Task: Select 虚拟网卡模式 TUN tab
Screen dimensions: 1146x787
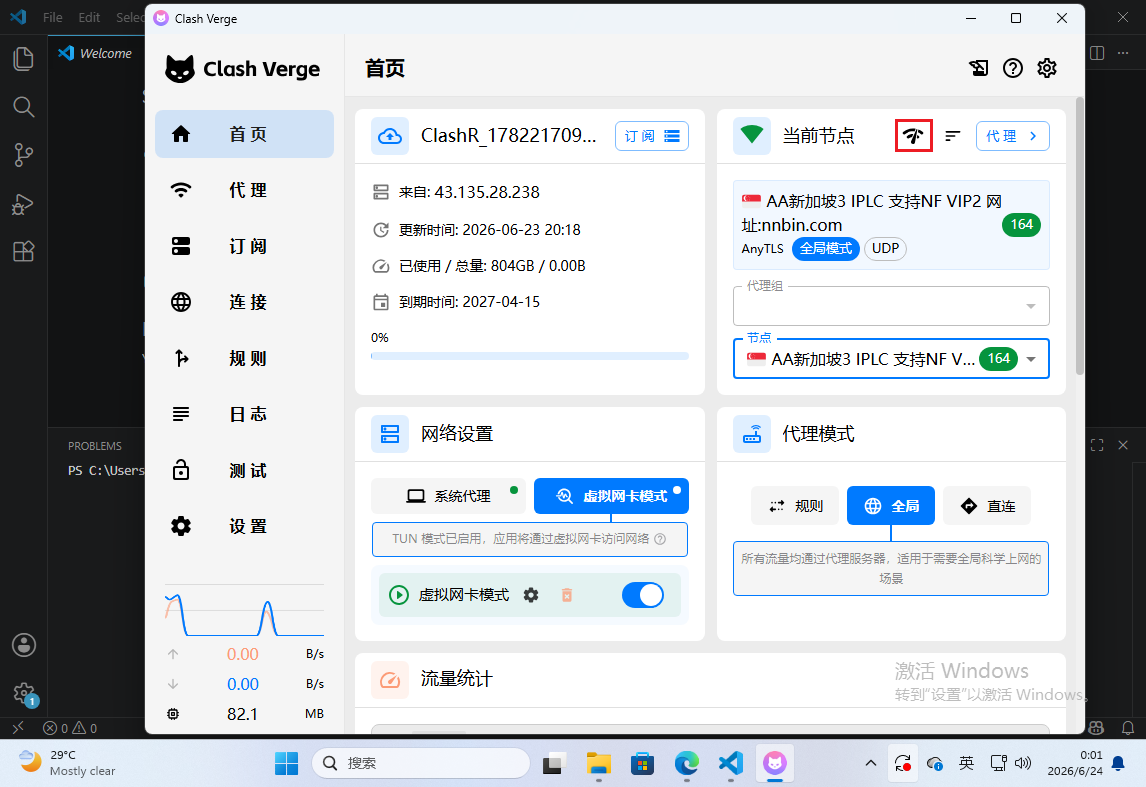Action: tap(611, 496)
